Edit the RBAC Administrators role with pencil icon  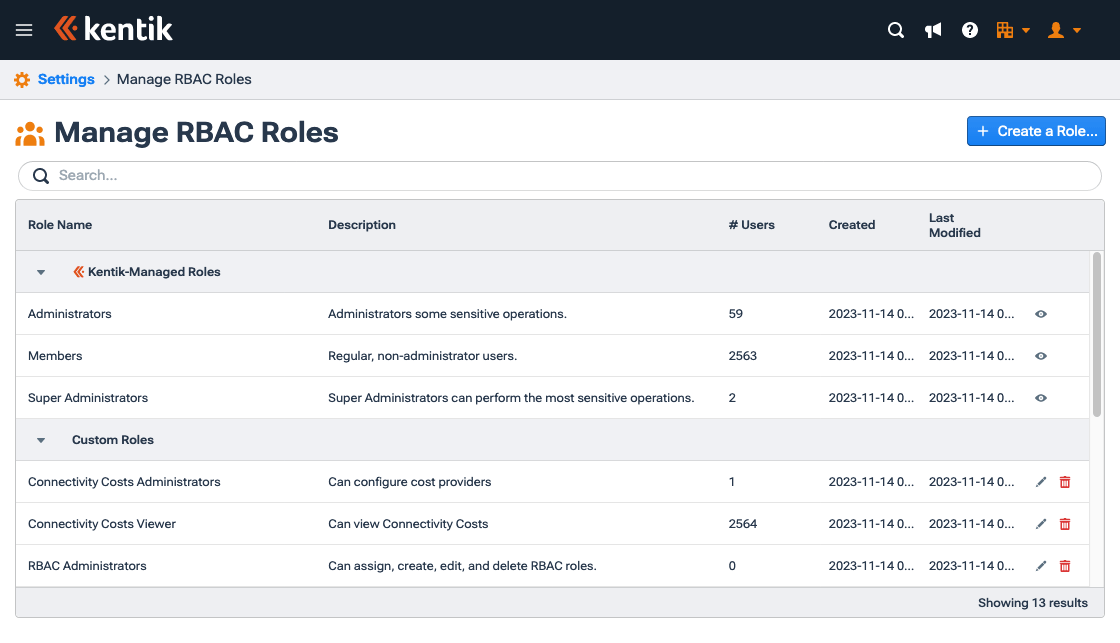click(1041, 565)
